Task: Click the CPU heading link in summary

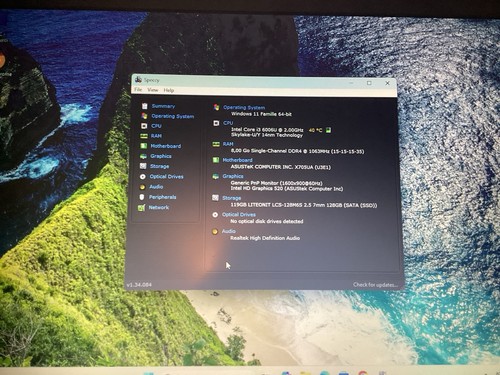Action: coord(228,123)
